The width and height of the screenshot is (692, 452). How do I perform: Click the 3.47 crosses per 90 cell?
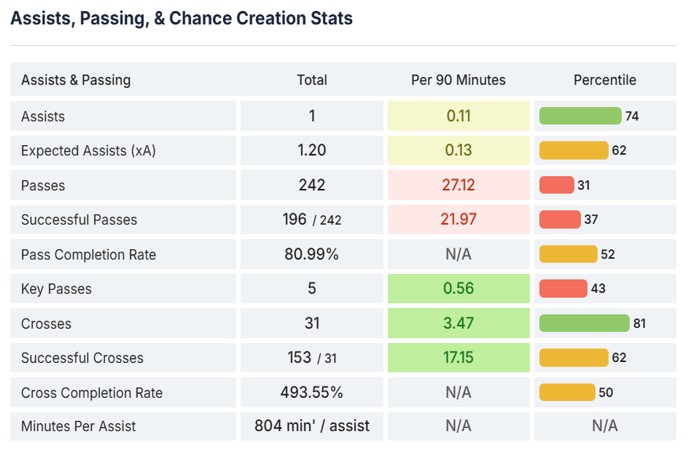click(458, 323)
